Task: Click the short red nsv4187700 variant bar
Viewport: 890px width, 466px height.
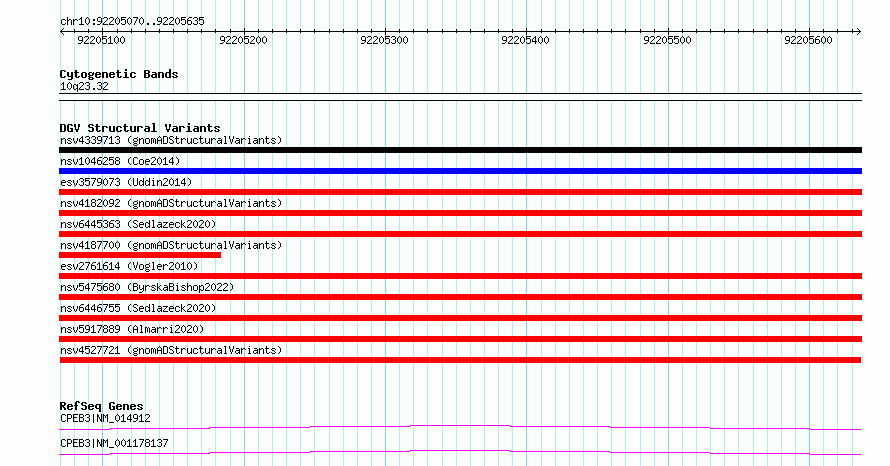Action: click(140, 255)
